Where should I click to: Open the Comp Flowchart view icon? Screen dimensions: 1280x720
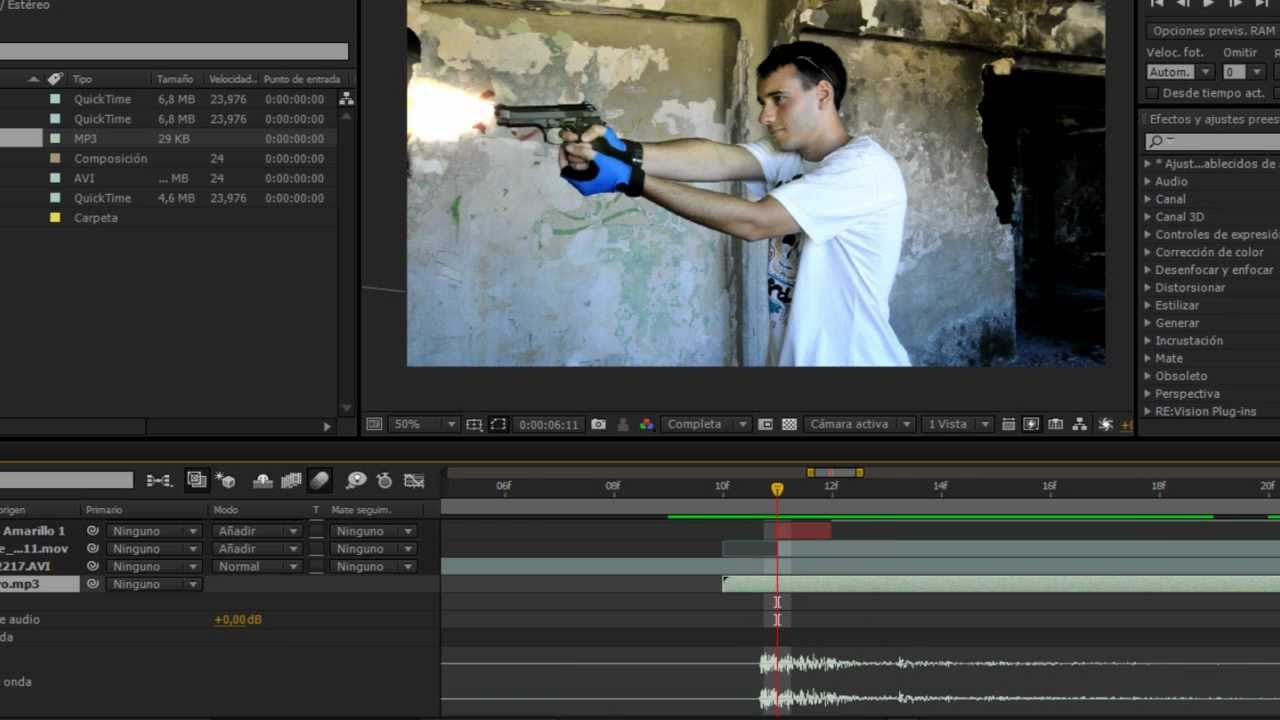click(1080, 424)
